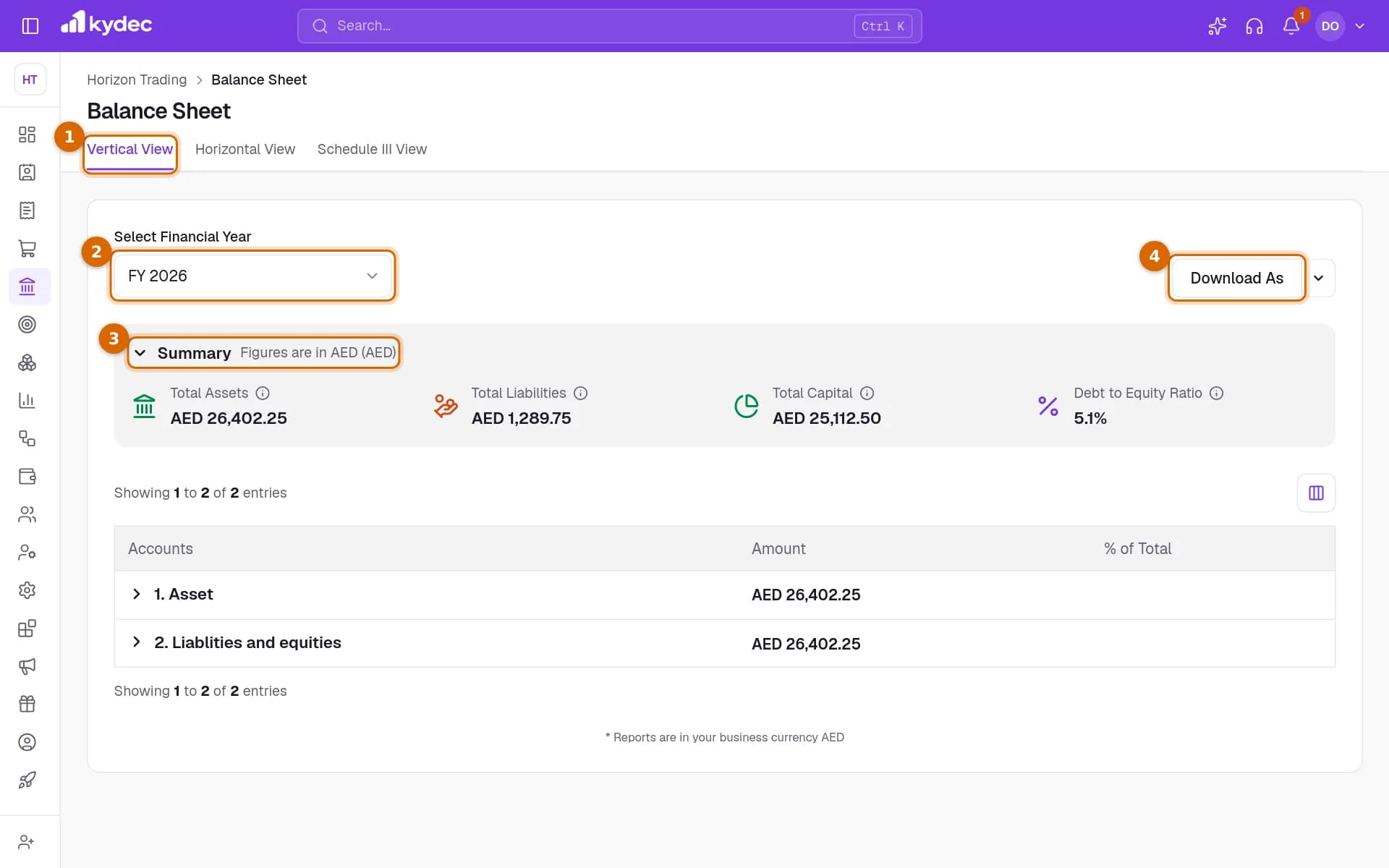The image size is (1389, 868).
Task: Collapse the Summary section chevron
Action: tap(140, 353)
